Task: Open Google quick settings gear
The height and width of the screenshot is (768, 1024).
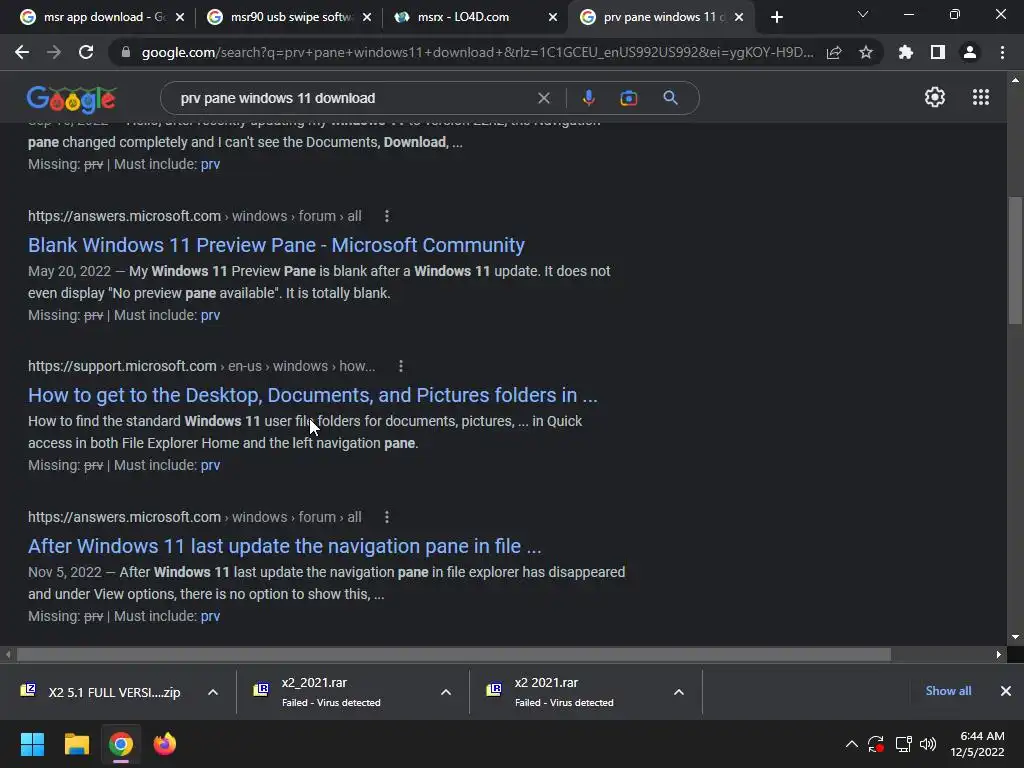Action: click(935, 97)
